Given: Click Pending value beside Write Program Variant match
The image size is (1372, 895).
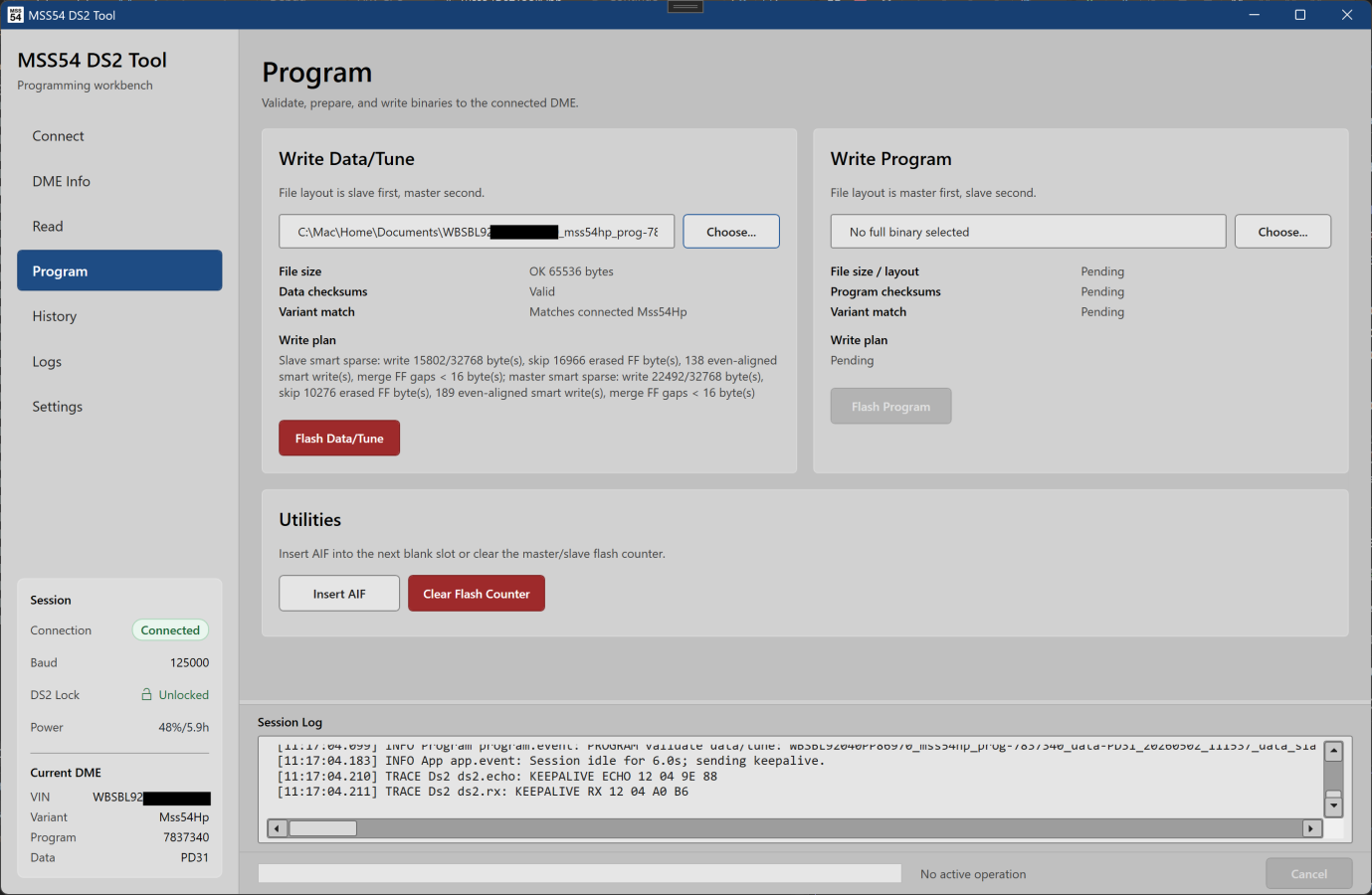Looking at the screenshot, I should pyautogui.click(x=1102, y=312).
